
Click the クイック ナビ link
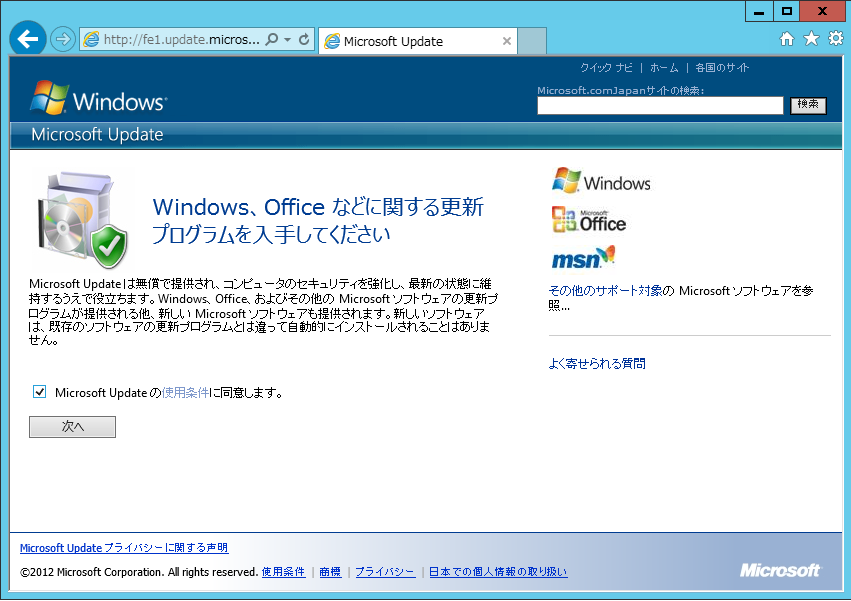pos(606,68)
